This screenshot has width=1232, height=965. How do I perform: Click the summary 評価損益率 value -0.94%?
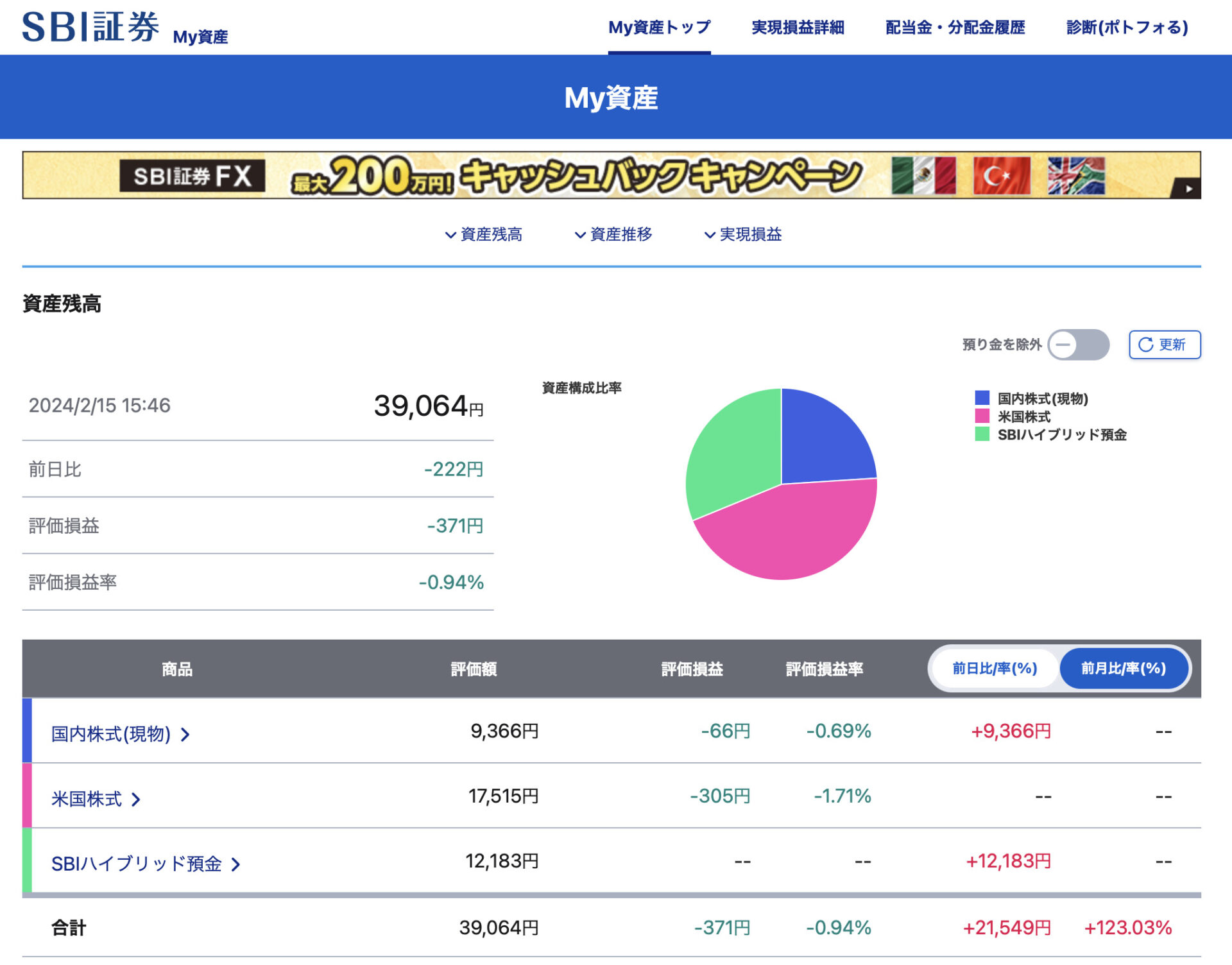pyautogui.click(x=451, y=582)
